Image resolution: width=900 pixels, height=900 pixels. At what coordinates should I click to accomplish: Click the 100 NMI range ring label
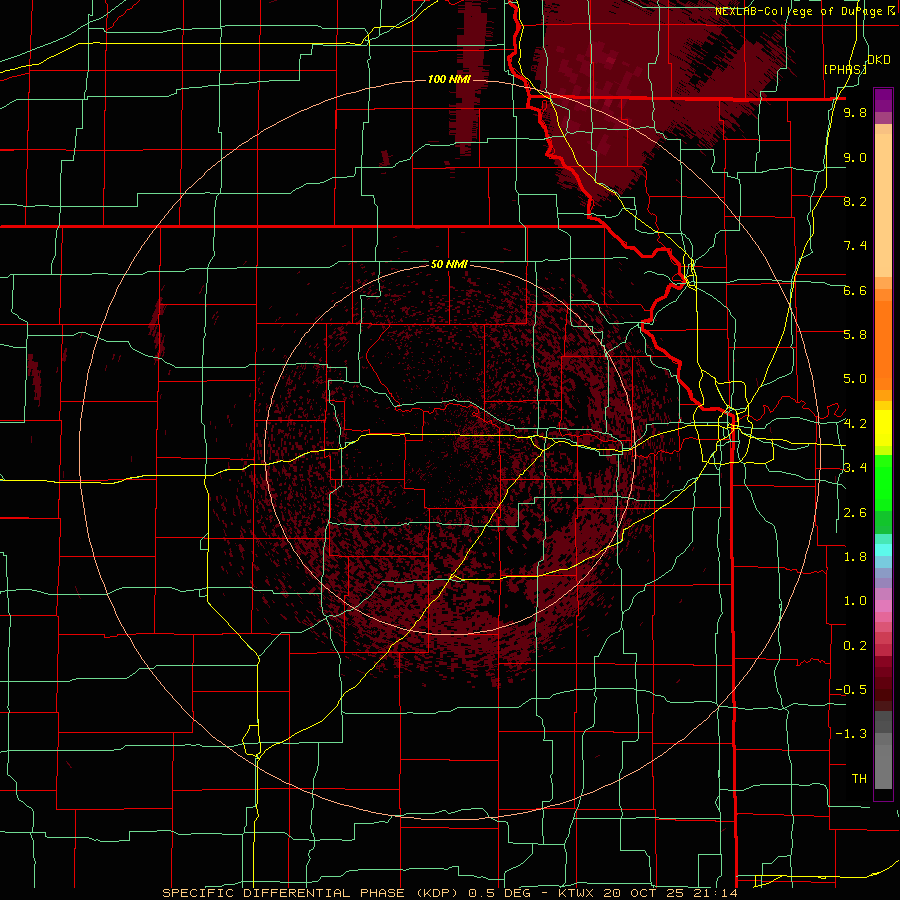[449, 79]
